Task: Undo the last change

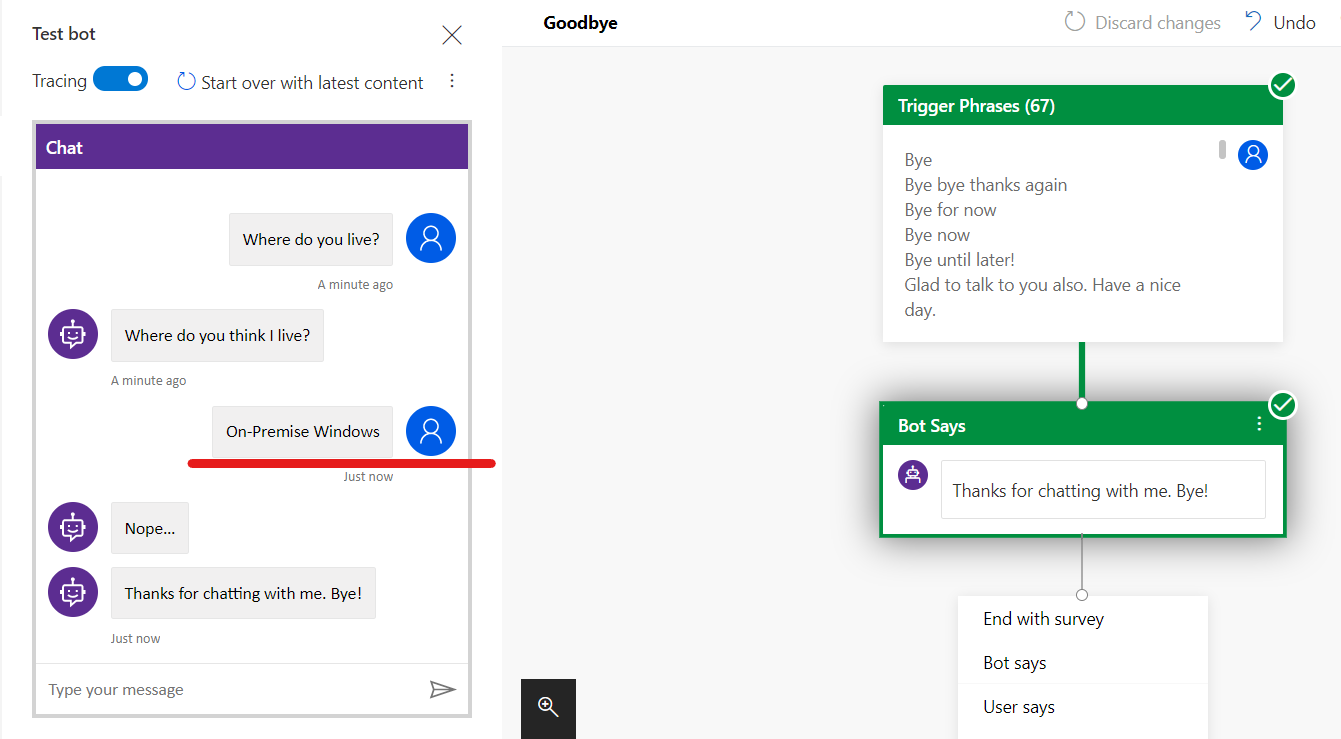Action: click(1294, 23)
